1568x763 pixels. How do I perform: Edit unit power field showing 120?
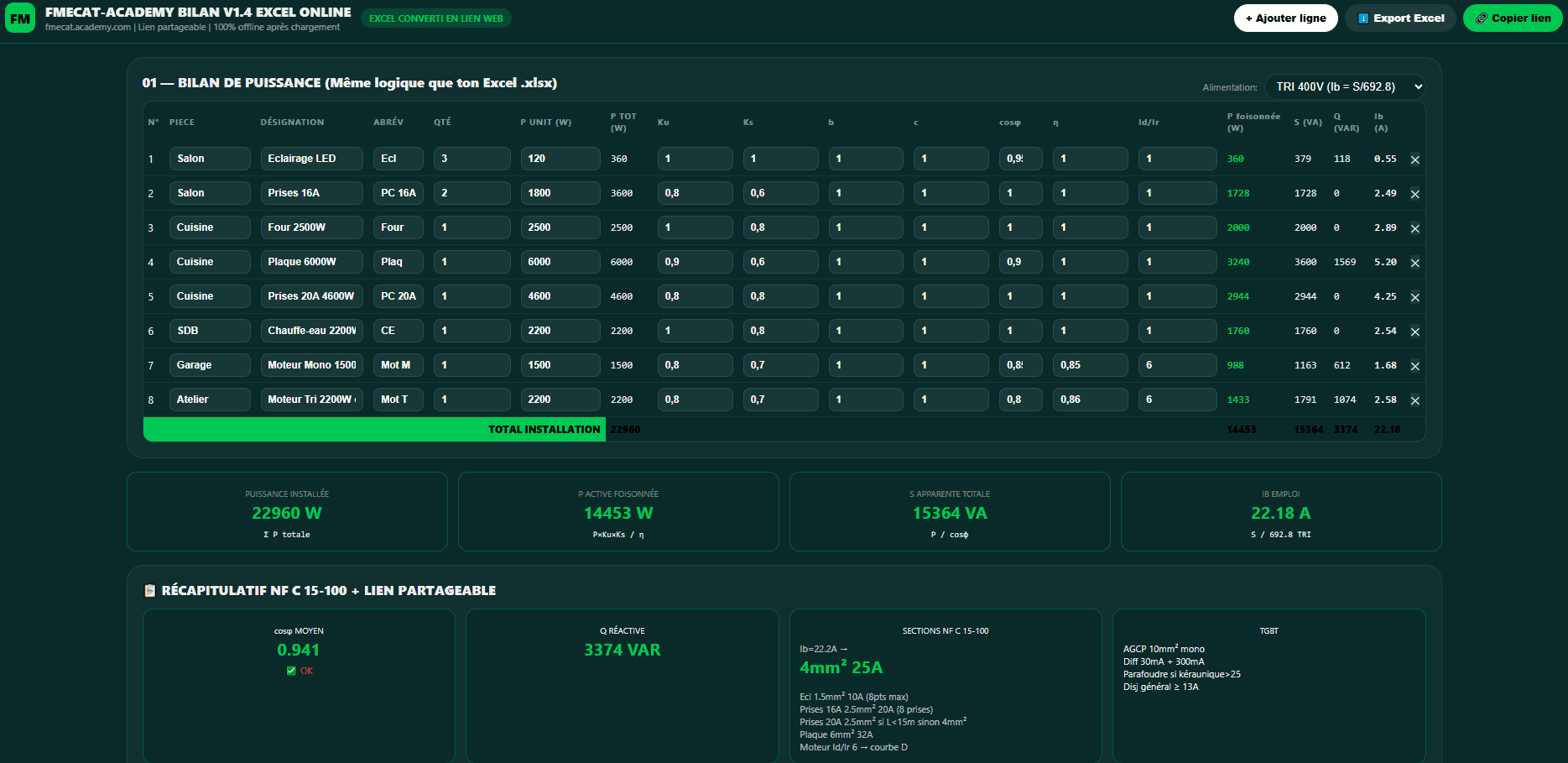560,159
